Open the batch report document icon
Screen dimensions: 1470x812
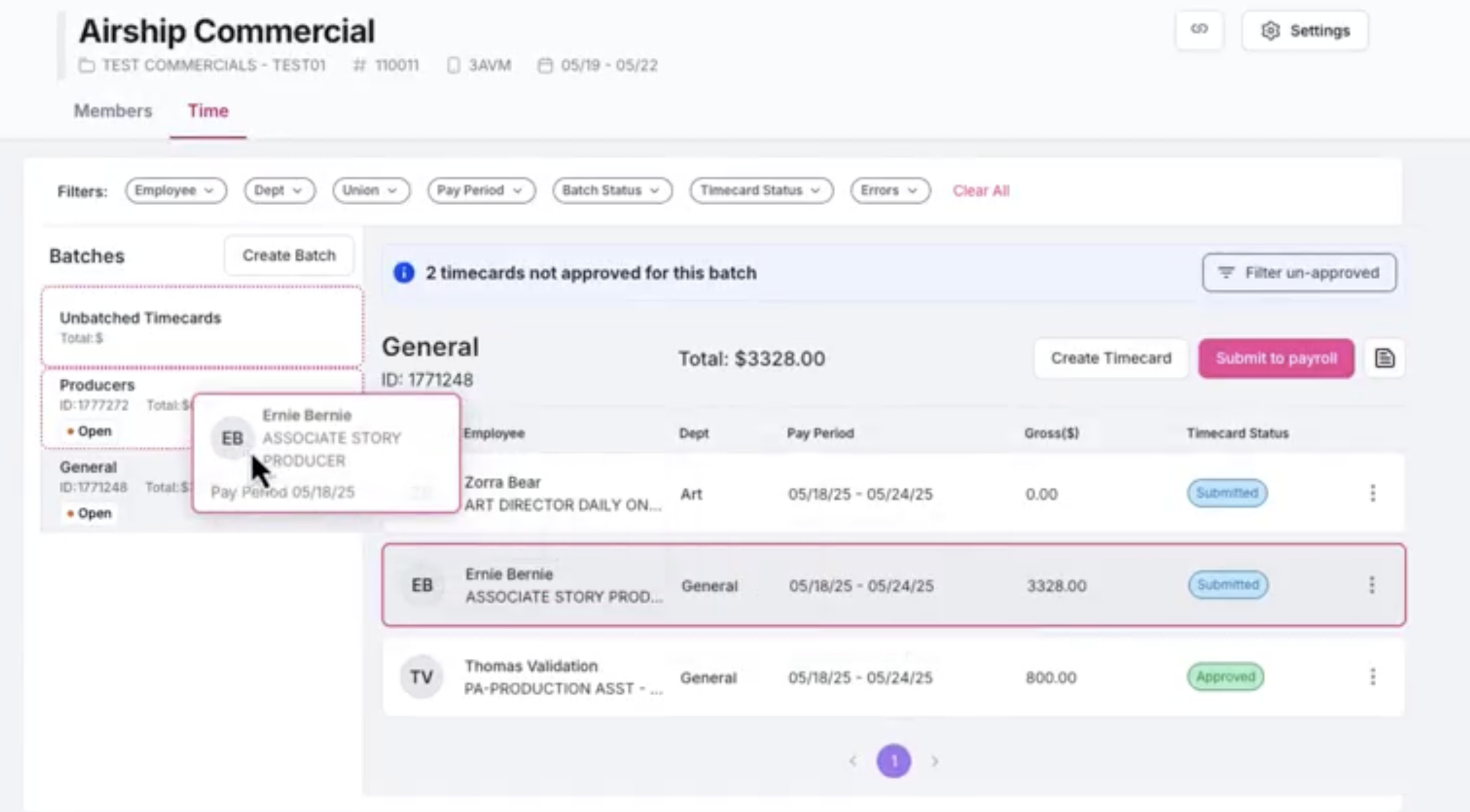[x=1384, y=358]
